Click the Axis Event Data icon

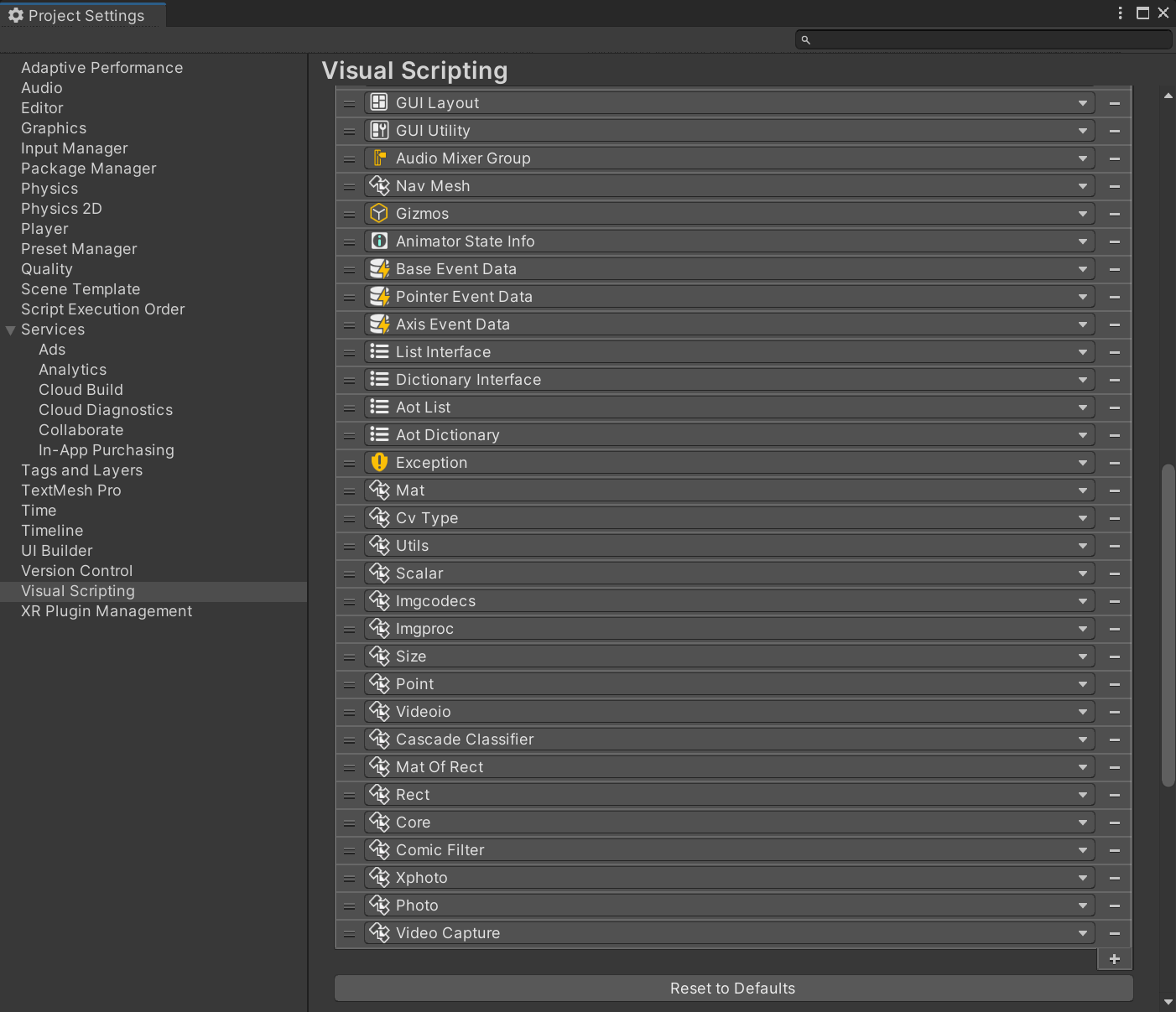[x=379, y=324]
